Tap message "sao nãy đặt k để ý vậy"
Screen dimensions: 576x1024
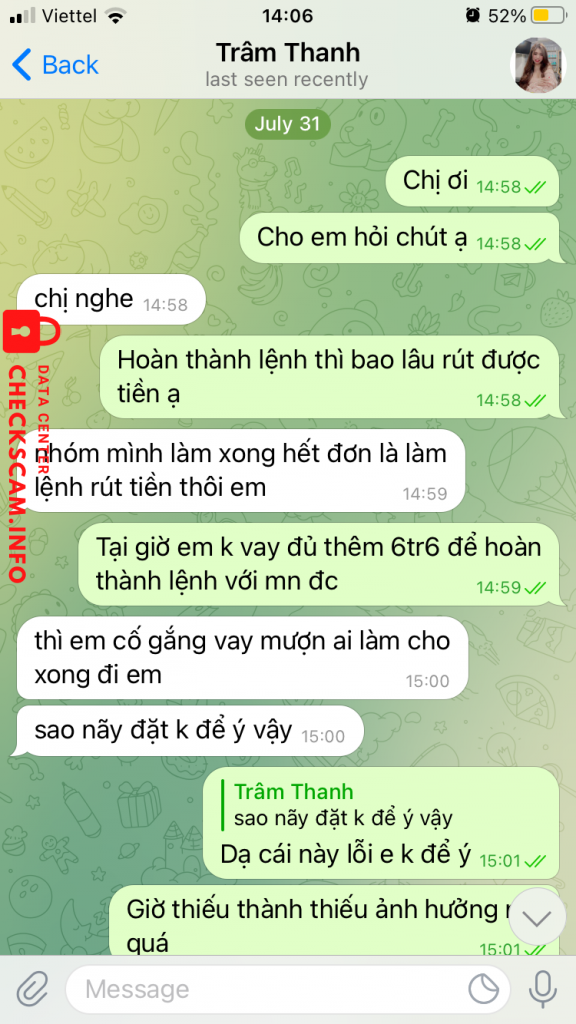[189, 731]
